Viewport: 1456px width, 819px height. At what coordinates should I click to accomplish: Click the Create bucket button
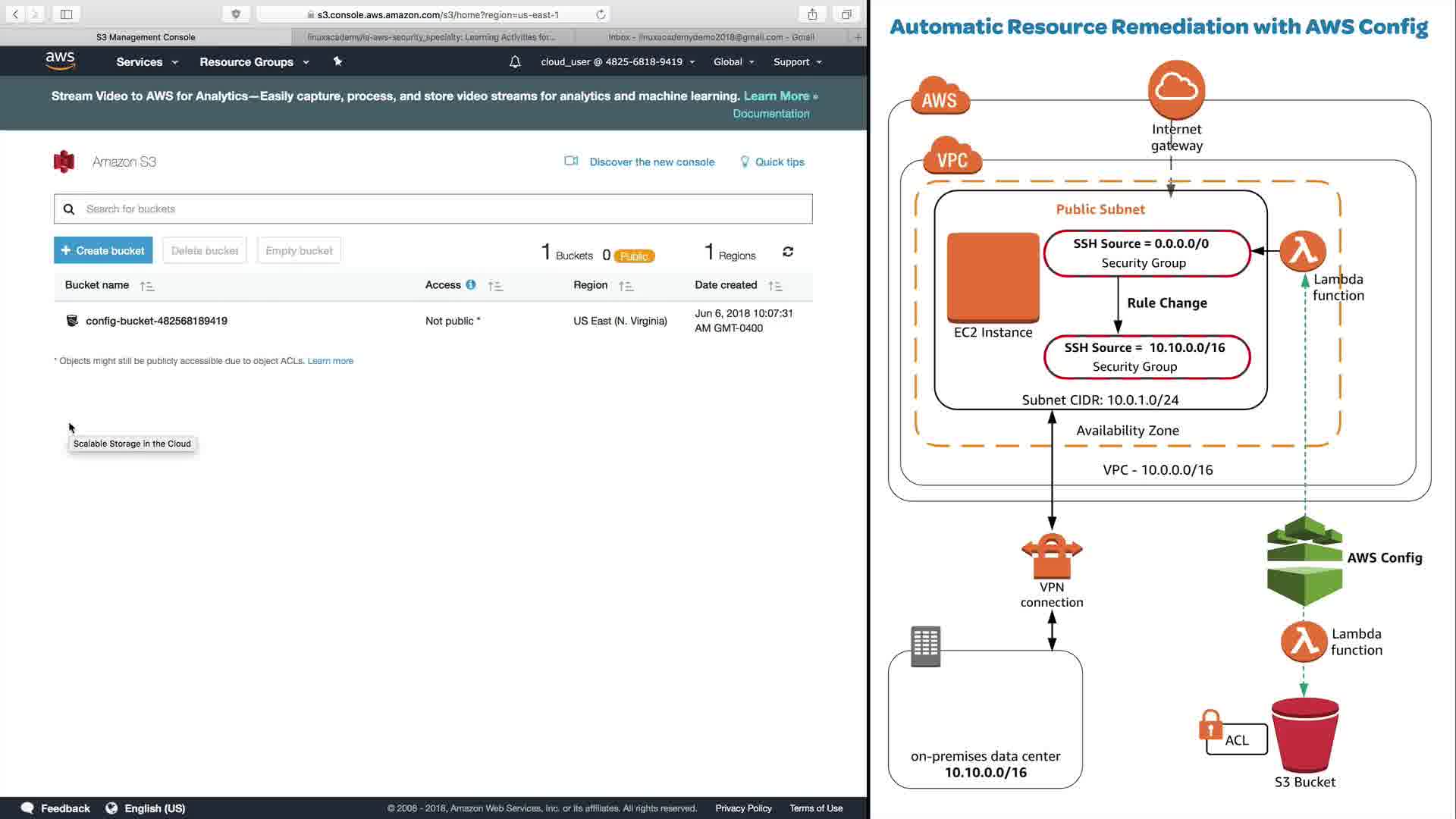[103, 250]
